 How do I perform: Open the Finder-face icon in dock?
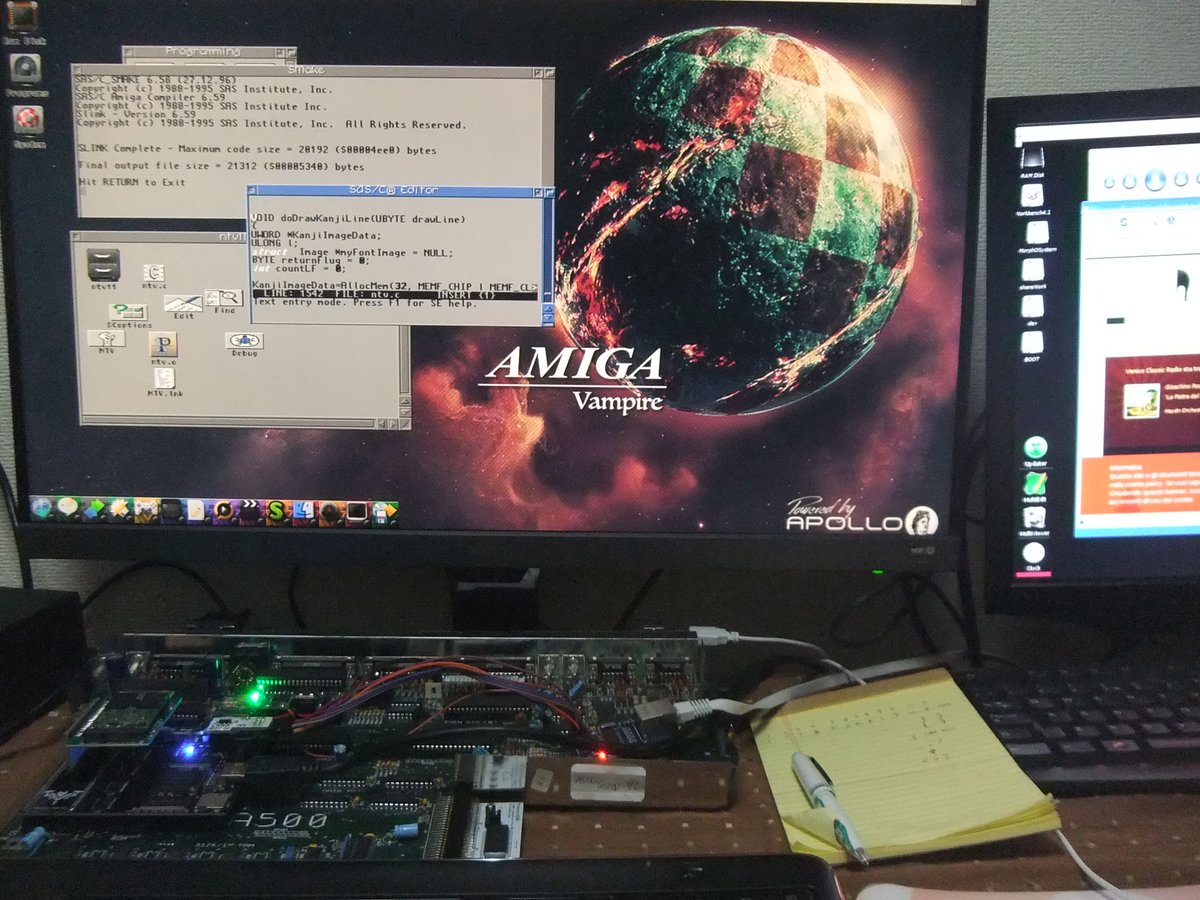(303, 510)
